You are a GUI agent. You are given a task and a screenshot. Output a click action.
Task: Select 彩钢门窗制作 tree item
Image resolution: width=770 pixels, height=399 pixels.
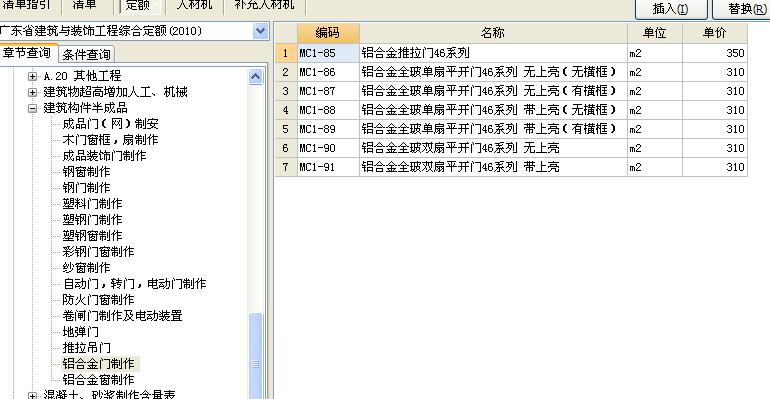coord(98,252)
